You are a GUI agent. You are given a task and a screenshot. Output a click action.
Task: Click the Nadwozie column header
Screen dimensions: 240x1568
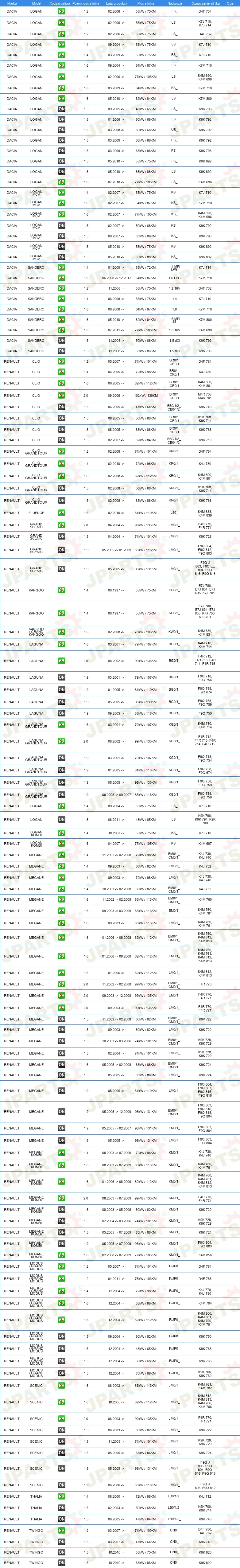coord(174,3)
